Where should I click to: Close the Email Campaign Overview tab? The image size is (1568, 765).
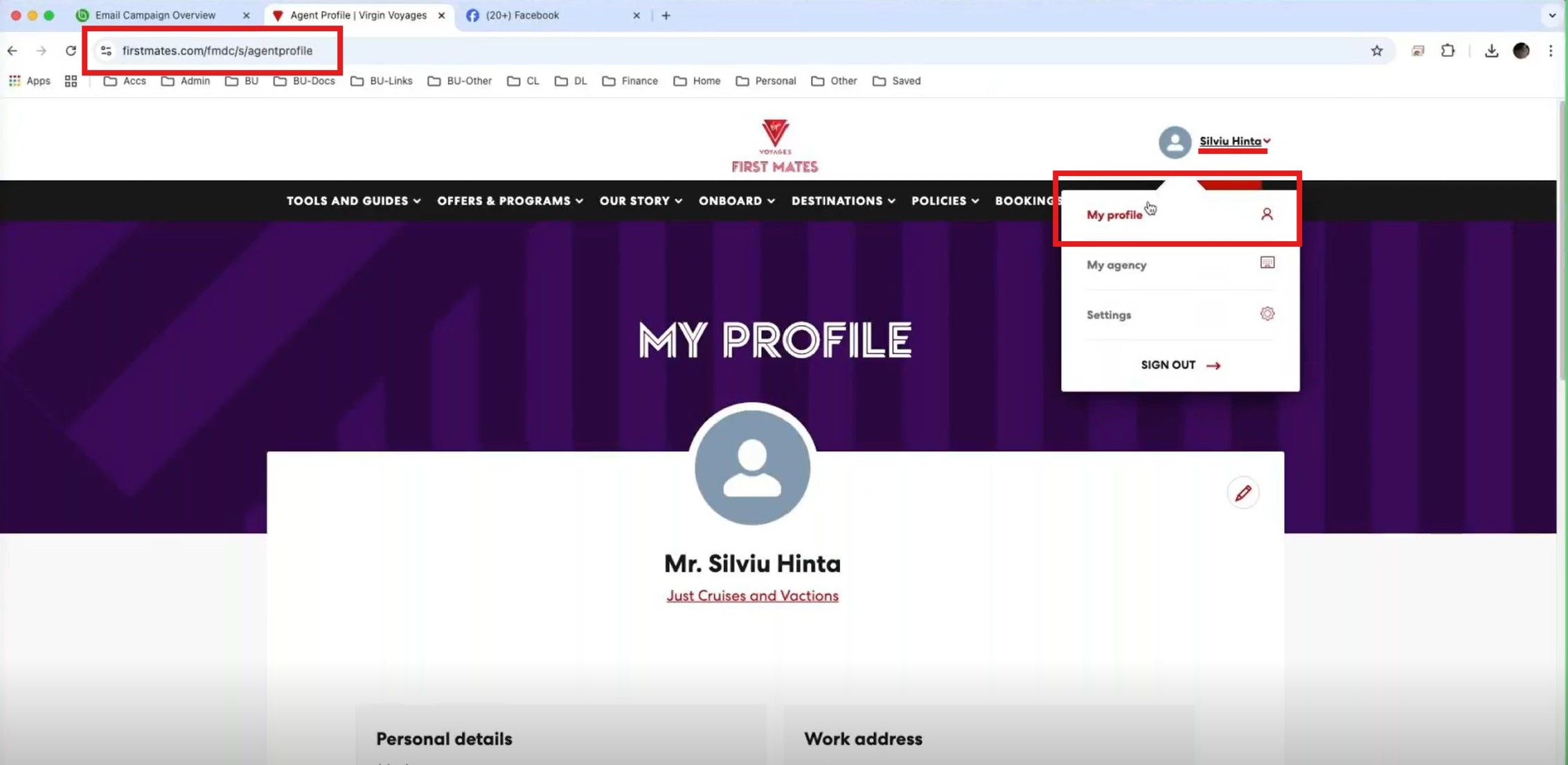[246, 15]
